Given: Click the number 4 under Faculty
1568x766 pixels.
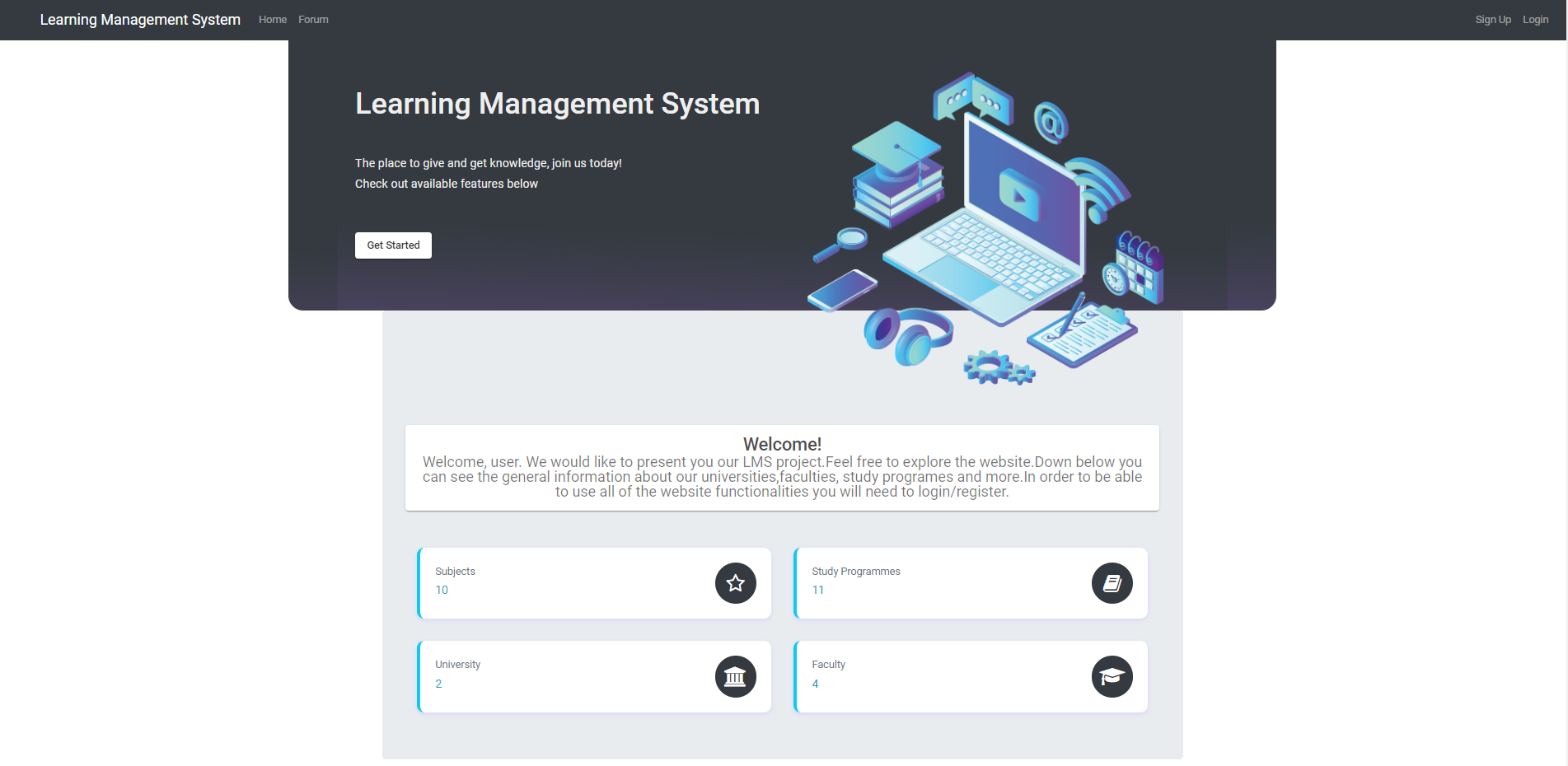Looking at the screenshot, I should coord(815,684).
